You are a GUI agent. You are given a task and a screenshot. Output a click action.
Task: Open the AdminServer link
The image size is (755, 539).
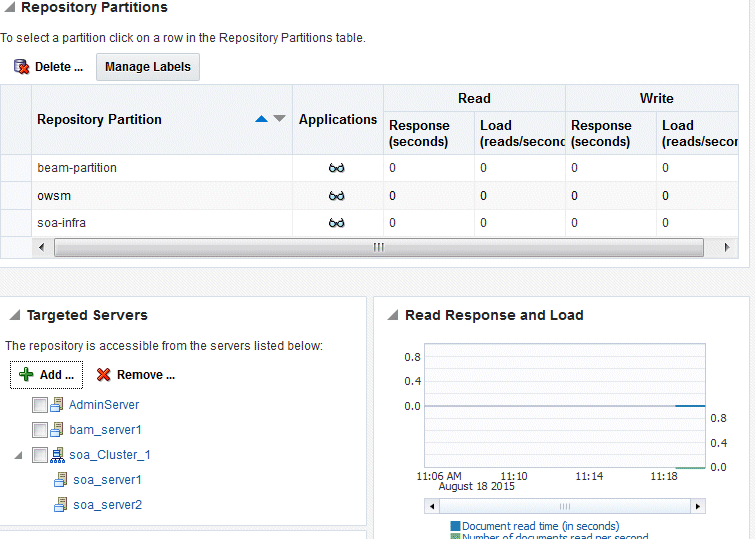pos(104,405)
